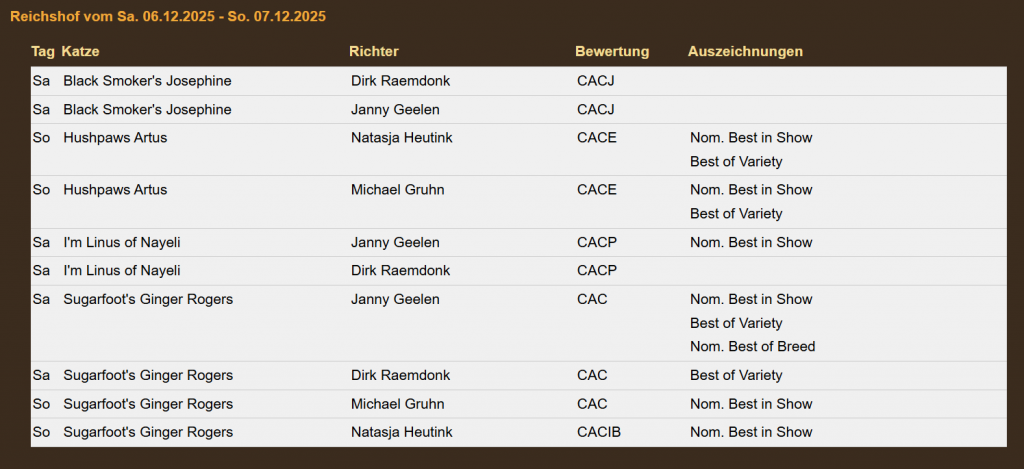1024x469 pixels.
Task: Click Sugarfoot's Ginger Rogers in the CACIB row
Action: (148, 432)
